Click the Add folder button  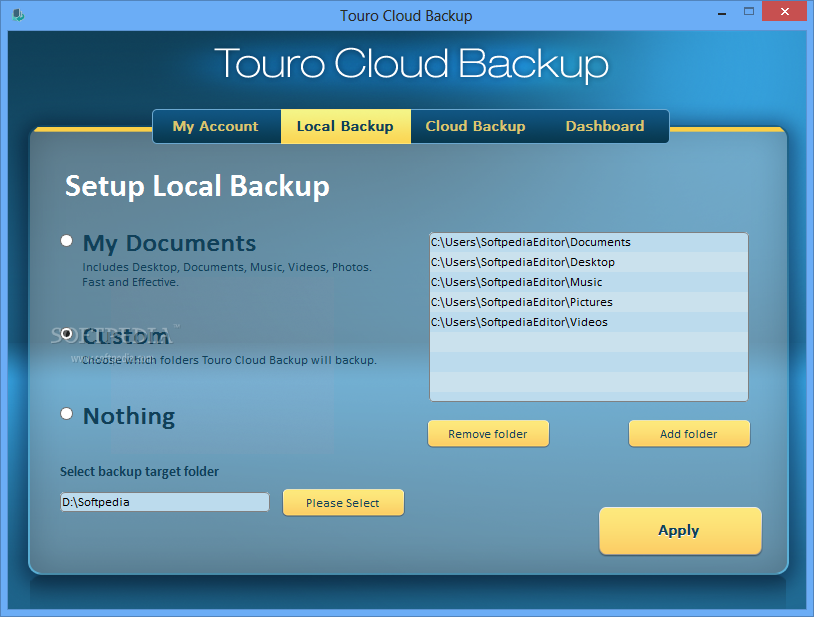click(689, 434)
